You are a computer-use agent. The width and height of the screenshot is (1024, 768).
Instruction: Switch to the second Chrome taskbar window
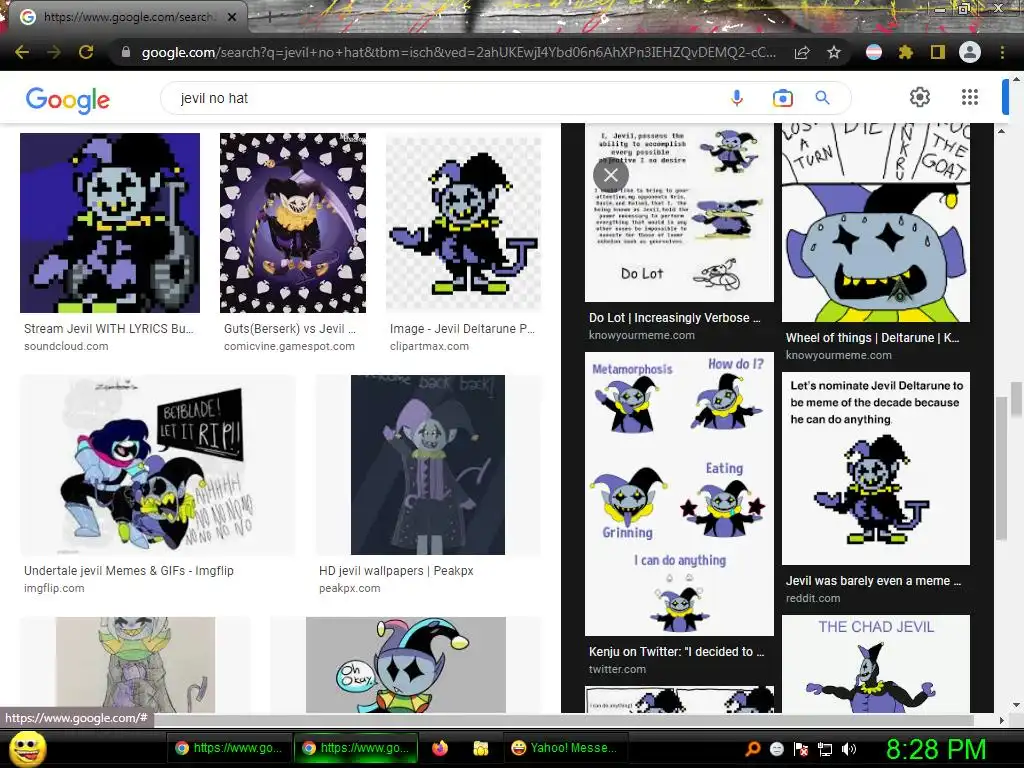coord(356,748)
